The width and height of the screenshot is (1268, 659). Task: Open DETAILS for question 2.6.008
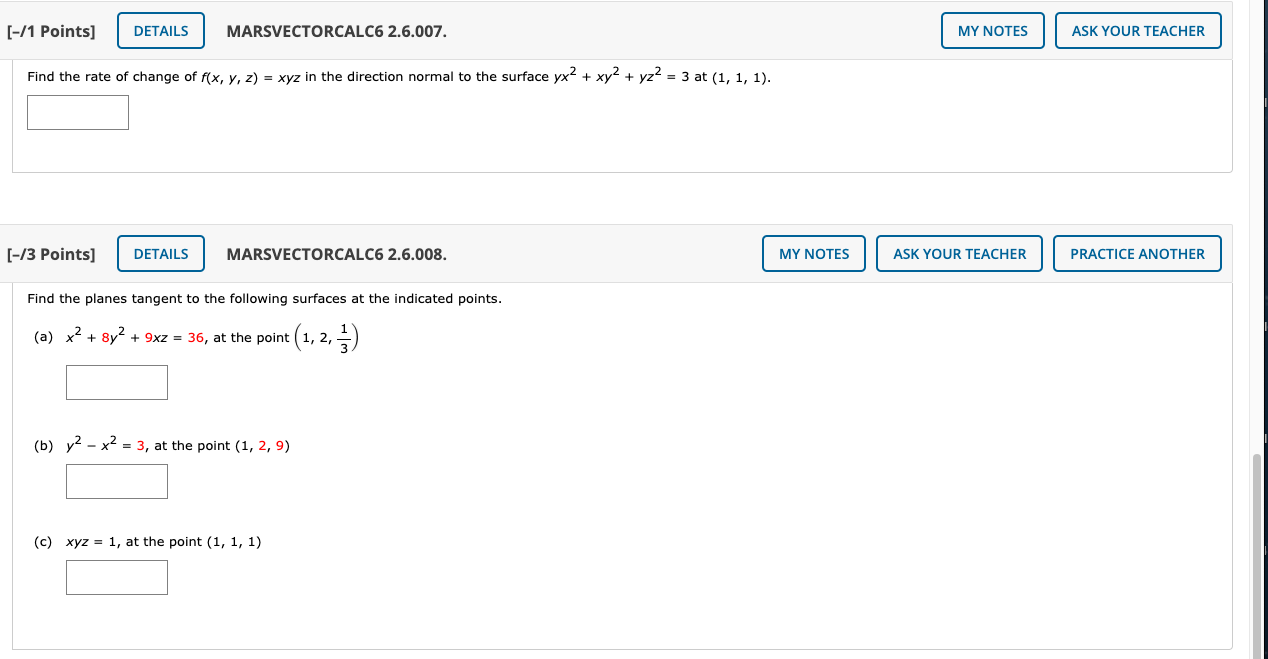(161, 254)
